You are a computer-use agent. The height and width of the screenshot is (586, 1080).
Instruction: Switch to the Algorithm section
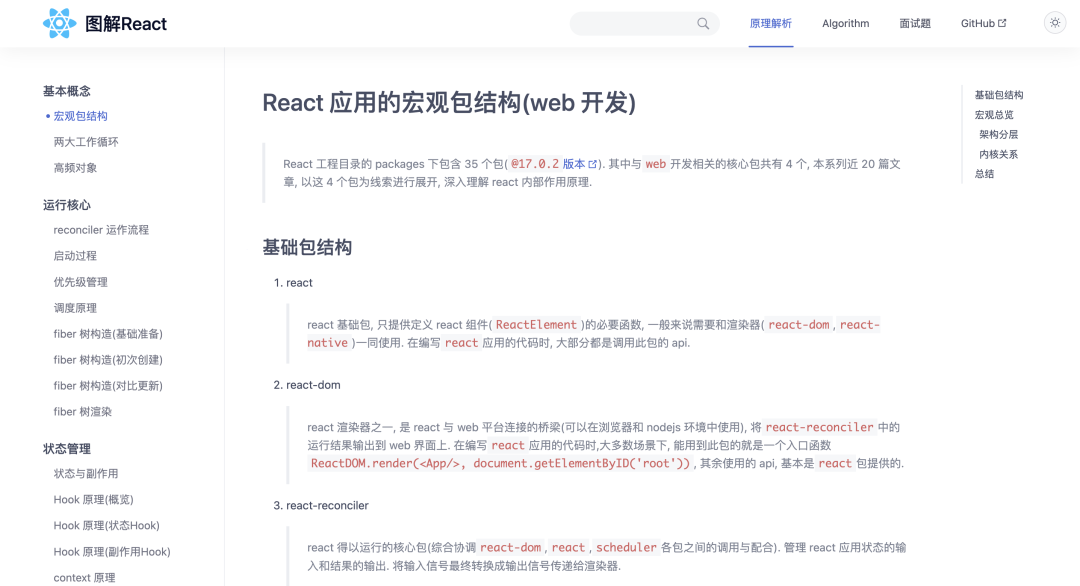[x=845, y=23]
